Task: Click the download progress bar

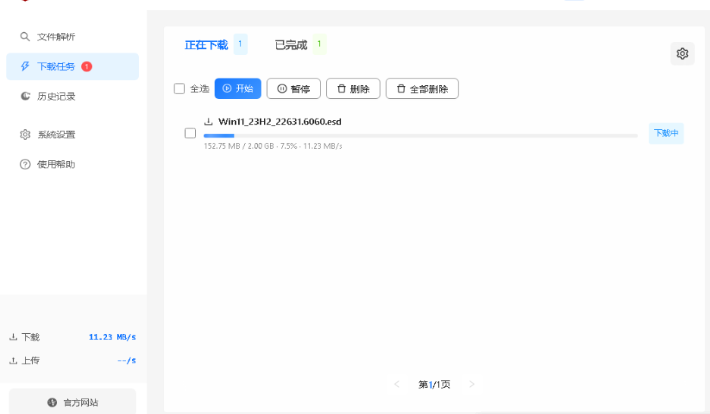Action: (420, 135)
